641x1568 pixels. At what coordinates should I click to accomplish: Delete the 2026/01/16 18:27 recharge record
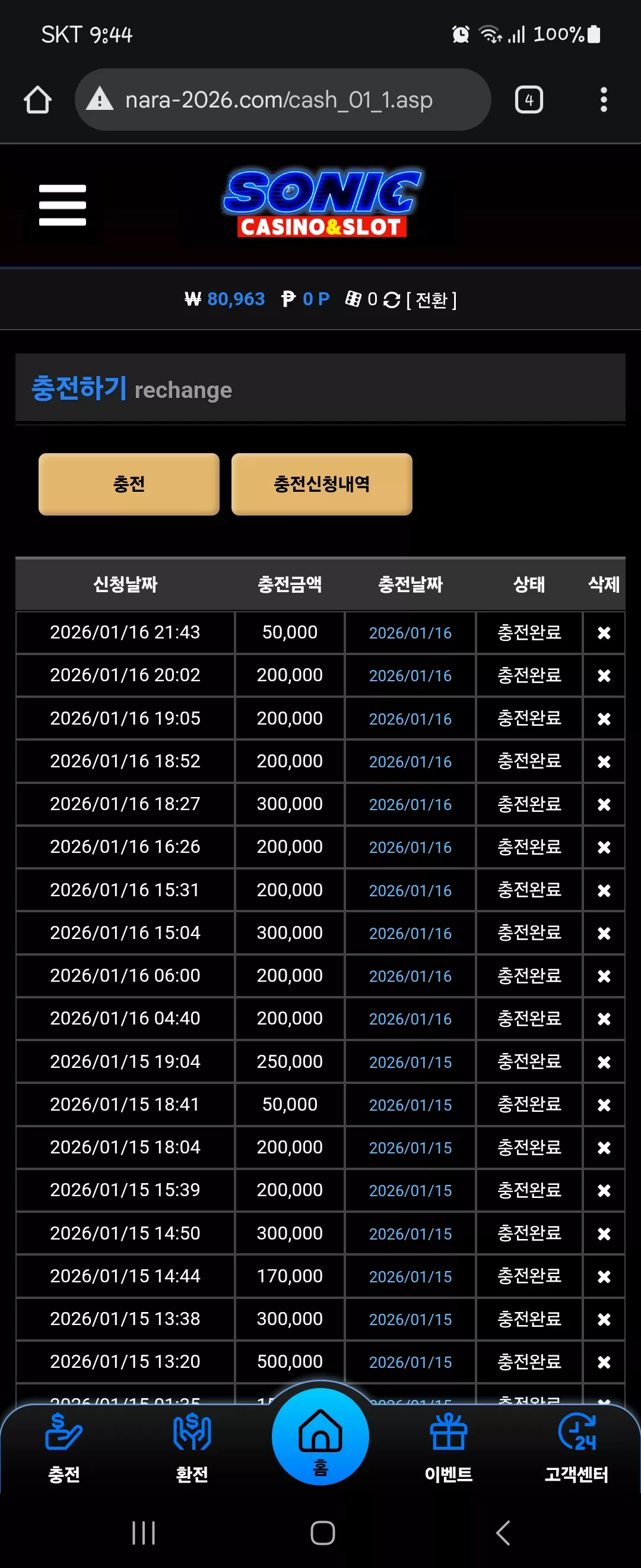[x=603, y=805]
